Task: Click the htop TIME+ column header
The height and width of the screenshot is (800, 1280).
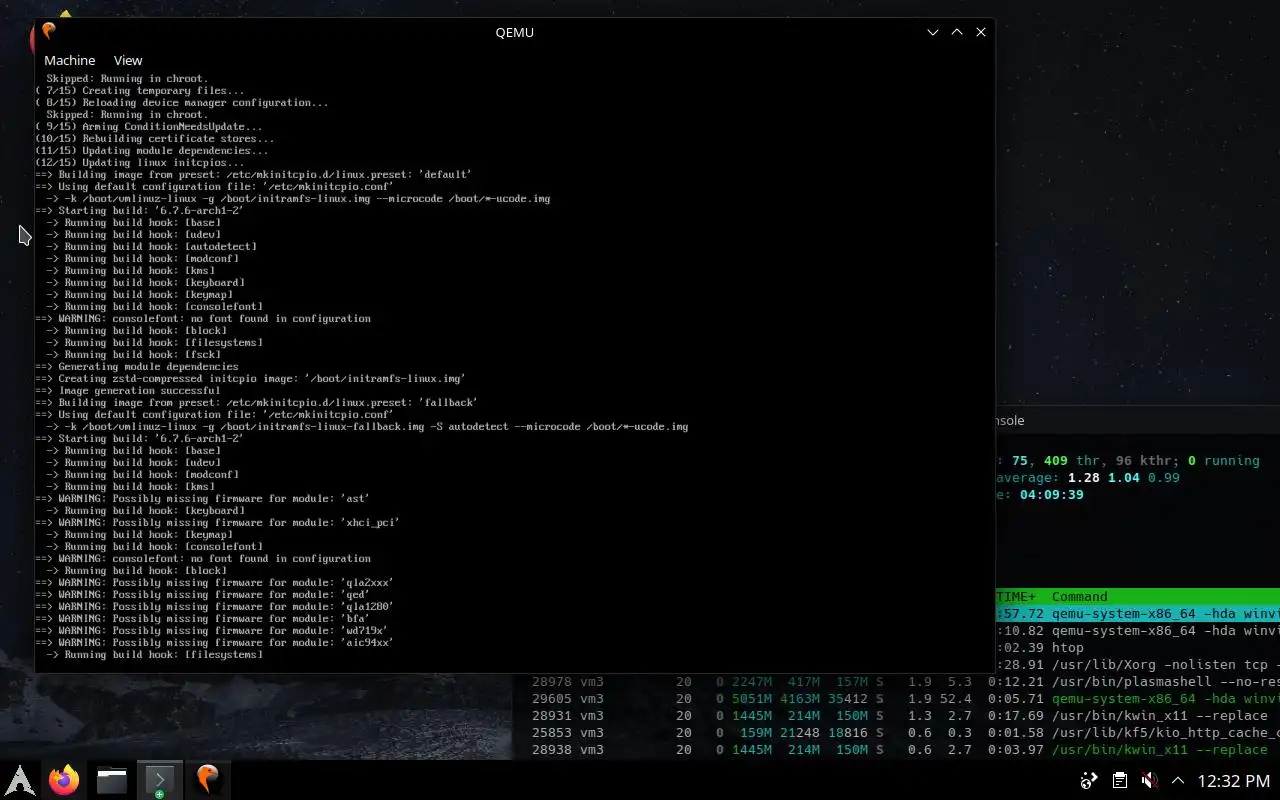Action: pyautogui.click(x=1017, y=596)
